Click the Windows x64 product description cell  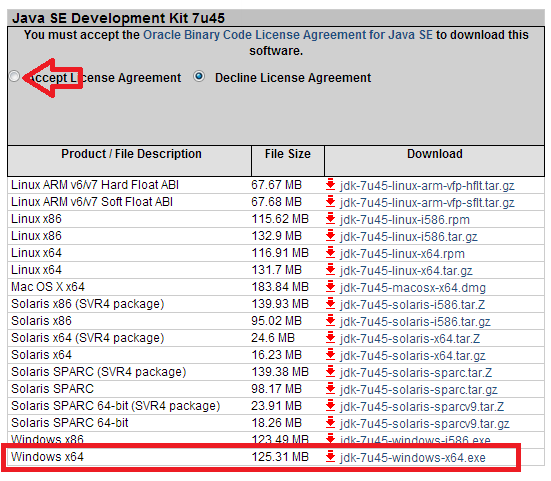click(x=47, y=456)
